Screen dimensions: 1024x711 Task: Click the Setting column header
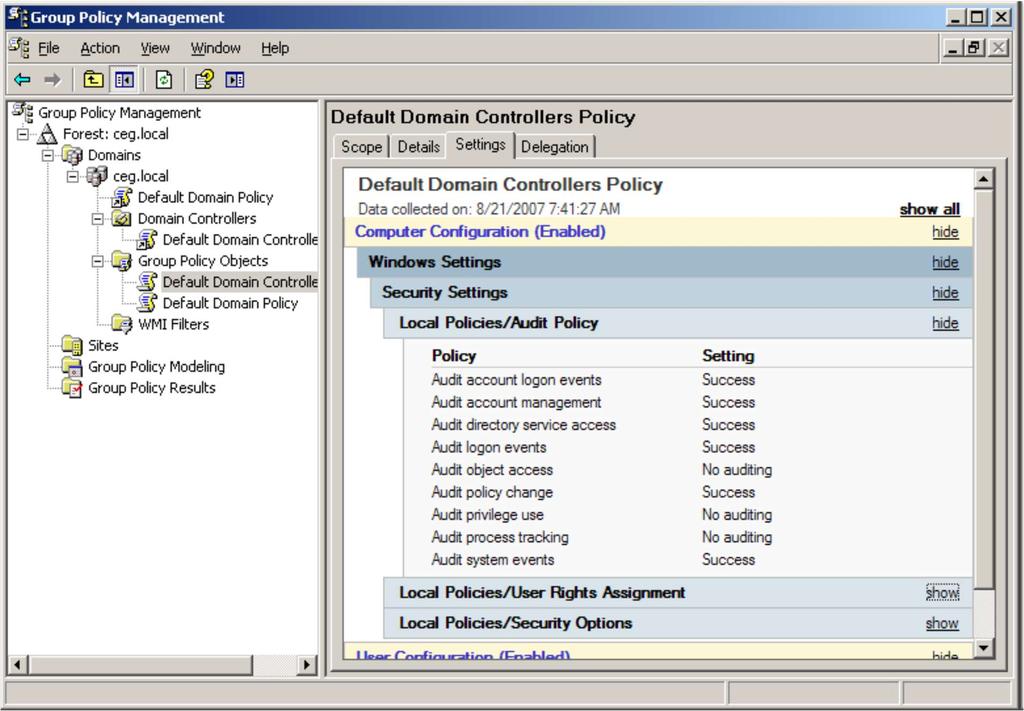[x=728, y=356]
